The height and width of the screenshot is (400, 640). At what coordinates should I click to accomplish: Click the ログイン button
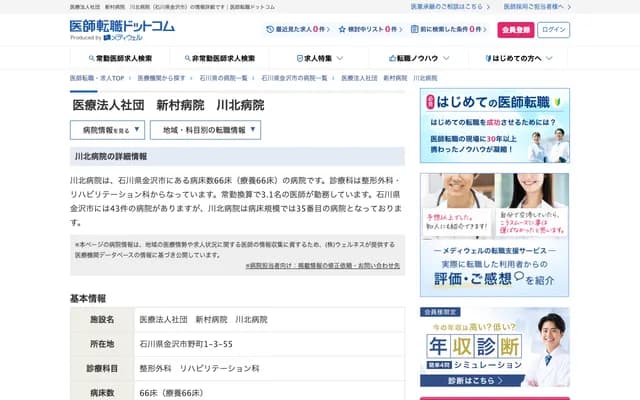coord(553,30)
